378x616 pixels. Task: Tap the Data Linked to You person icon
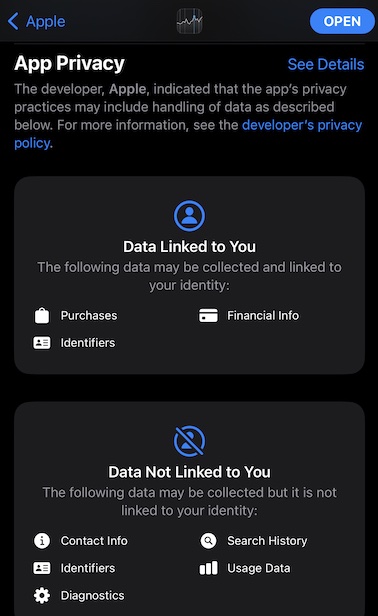pyautogui.click(x=189, y=216)
